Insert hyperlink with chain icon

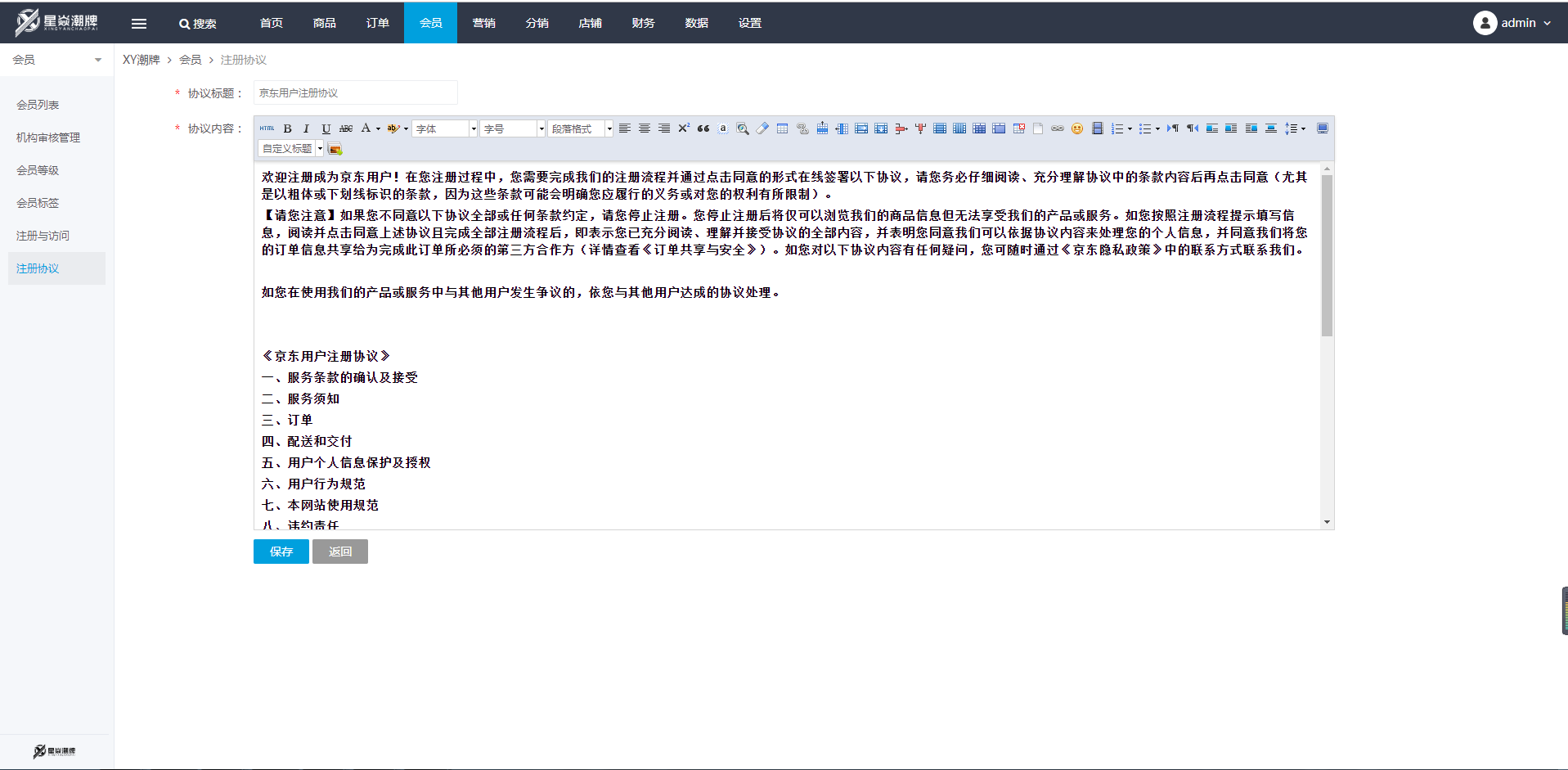click(1058, 128)
